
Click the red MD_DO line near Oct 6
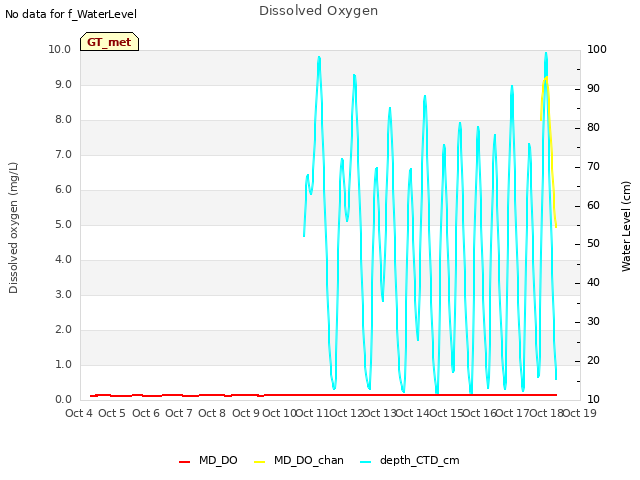tap(146, 396)
